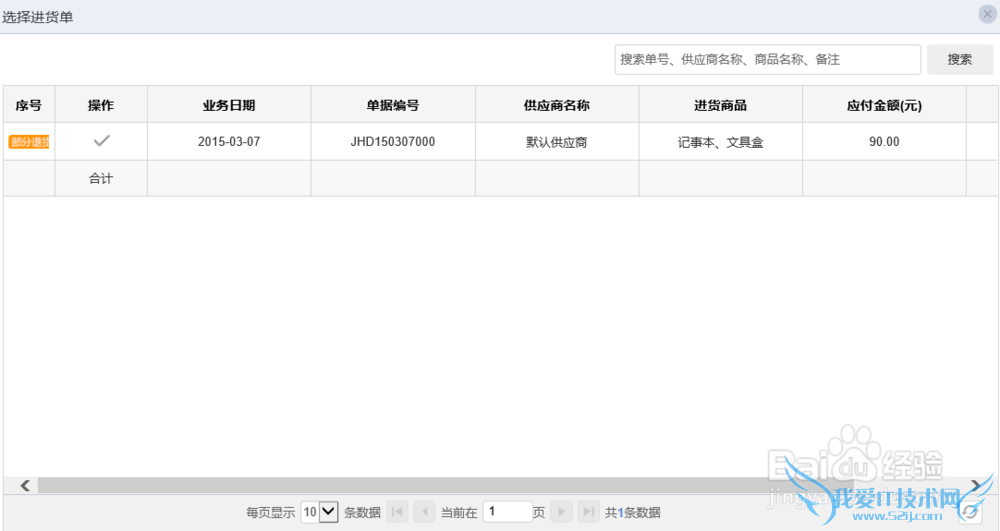This screenshot has width=1000, height=531.
Task: Go to the last page icon
Action: (589, 512)
